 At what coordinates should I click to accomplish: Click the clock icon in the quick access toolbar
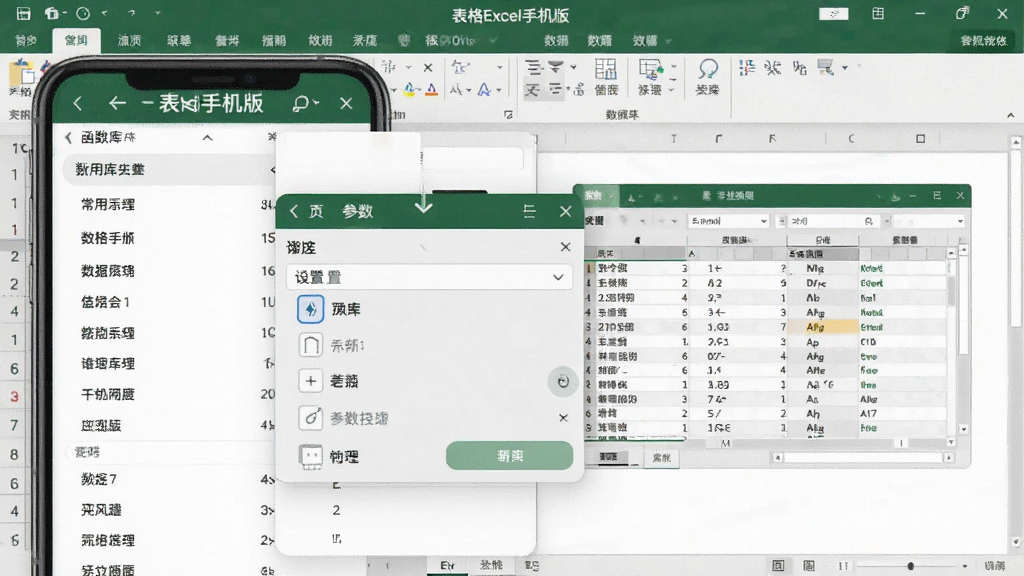point(83,13)
